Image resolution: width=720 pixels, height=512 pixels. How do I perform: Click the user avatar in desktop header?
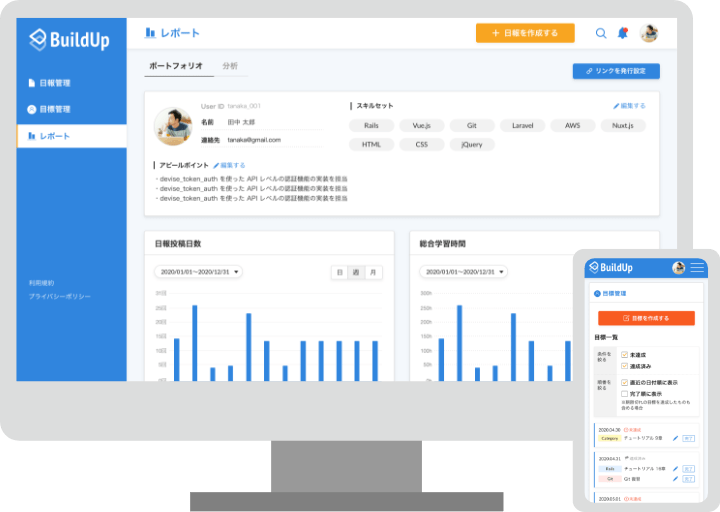pyautogui.click(x=648, y=33)
